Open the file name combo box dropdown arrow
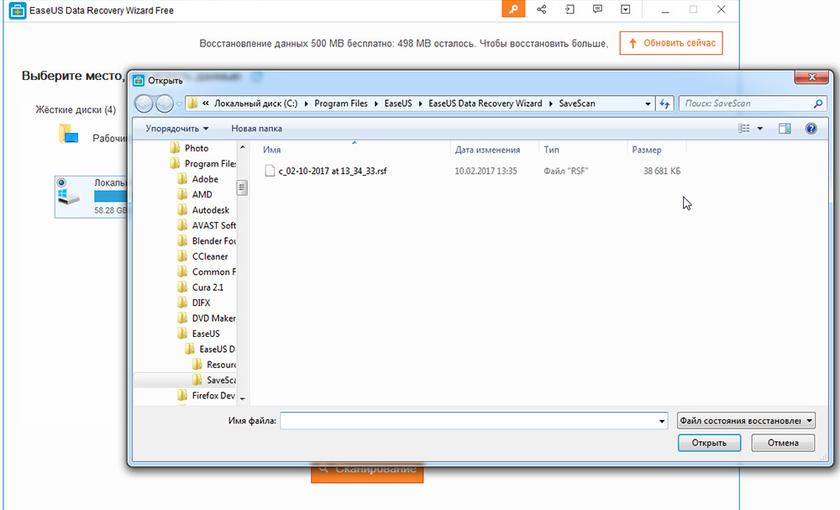The image size is (840, 510). [x=662, y=421]
